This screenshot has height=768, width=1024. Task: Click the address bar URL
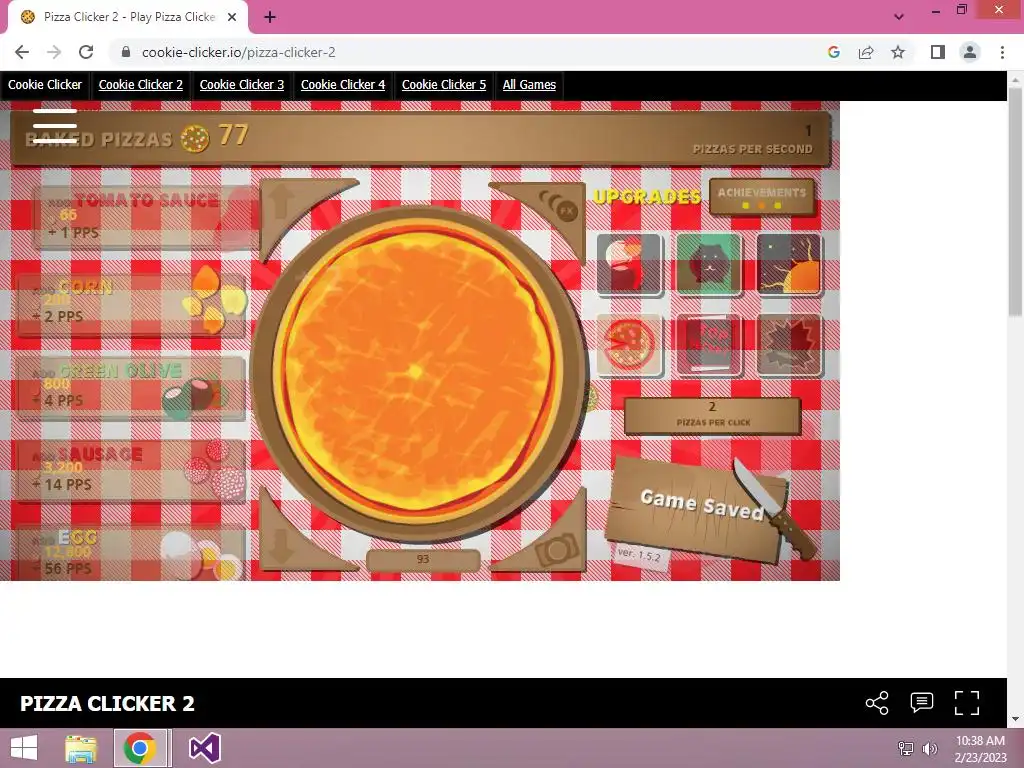(238, 52)
